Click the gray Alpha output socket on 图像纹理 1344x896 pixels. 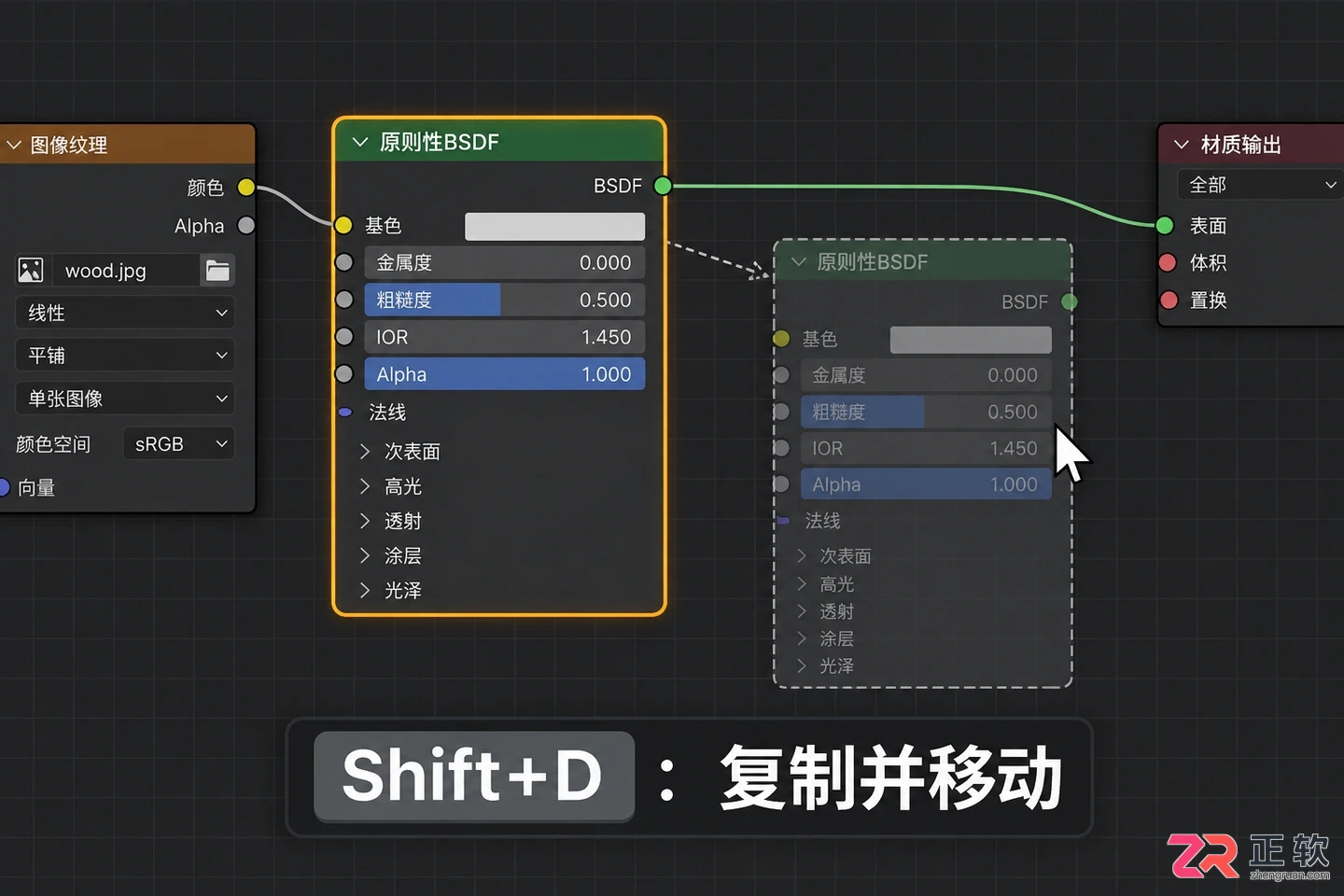[x=246, y=225]
